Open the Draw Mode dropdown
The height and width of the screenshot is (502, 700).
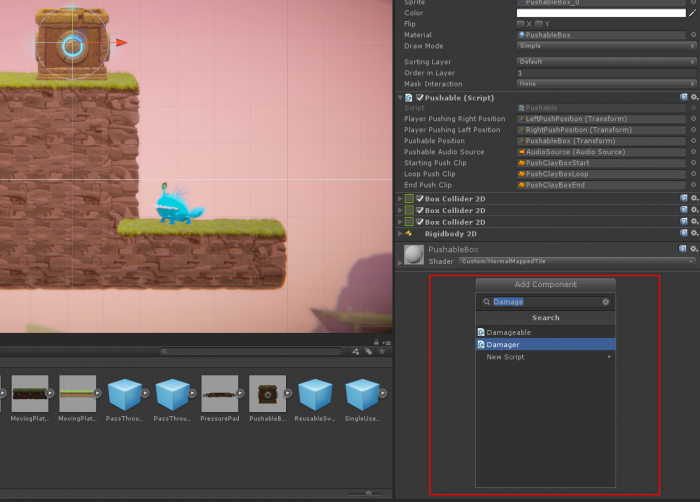pos(605,46)
